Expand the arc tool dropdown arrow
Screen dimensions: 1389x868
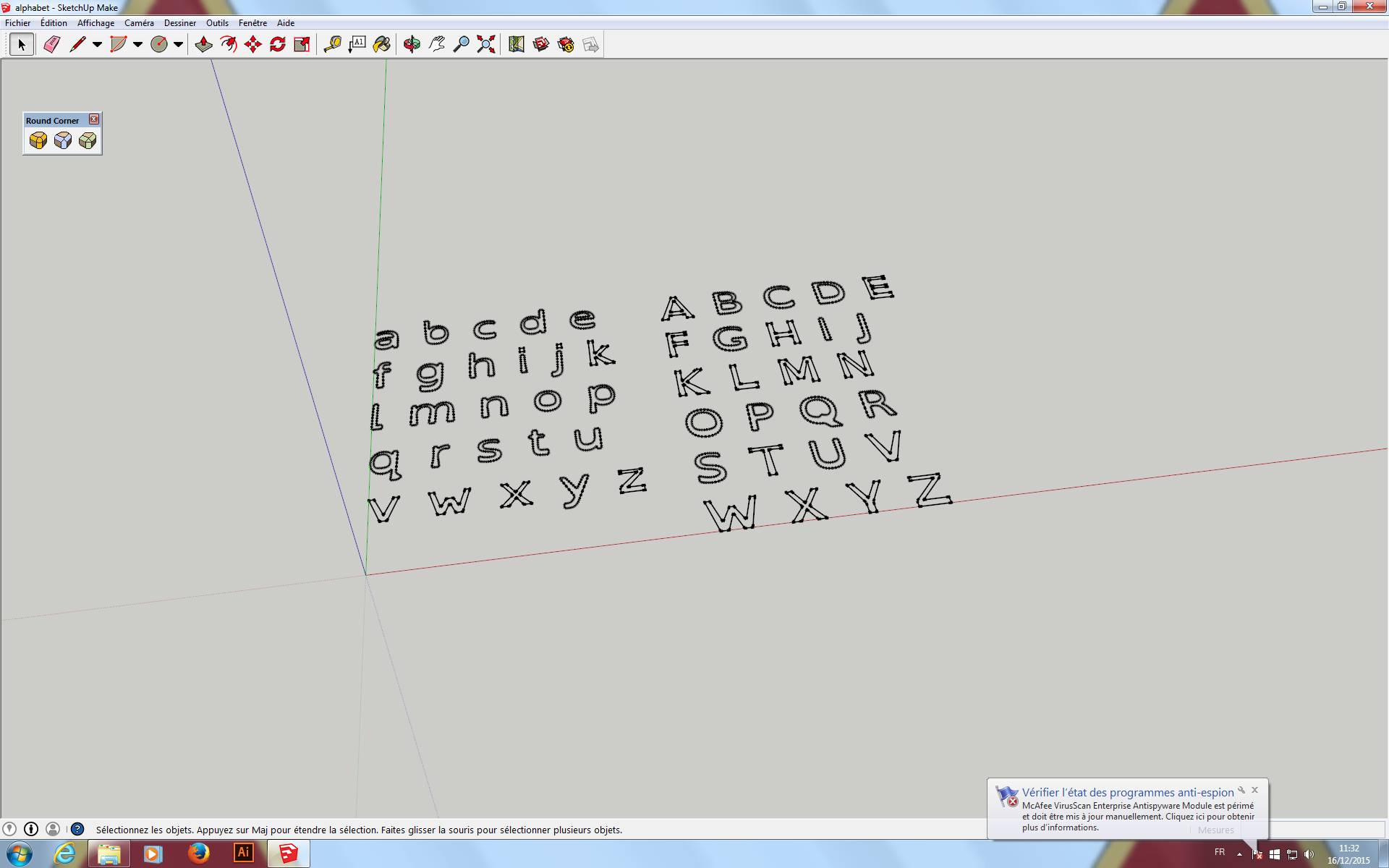pos(137,45)
